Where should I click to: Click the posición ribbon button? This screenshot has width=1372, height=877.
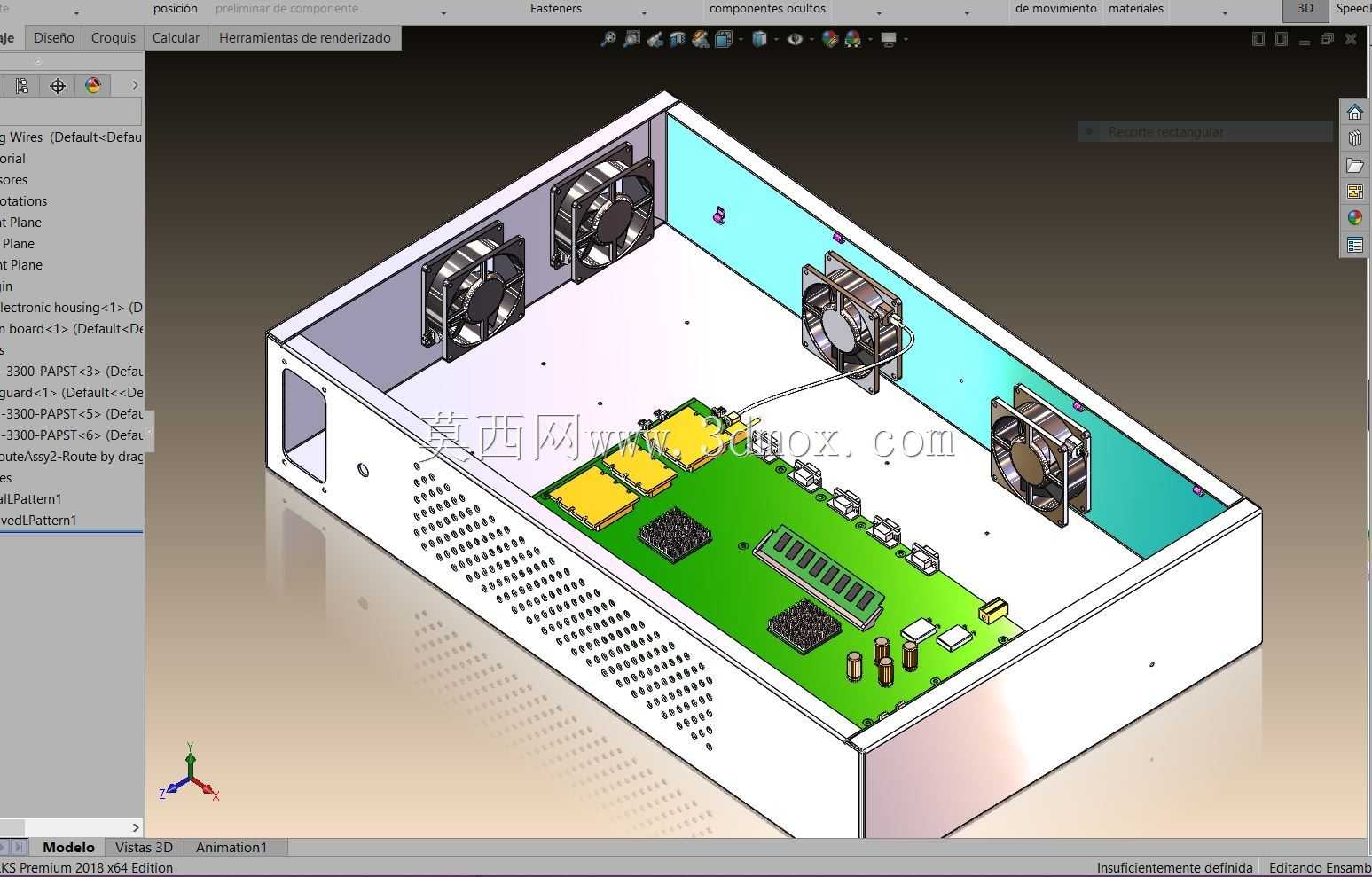(176, 8)
